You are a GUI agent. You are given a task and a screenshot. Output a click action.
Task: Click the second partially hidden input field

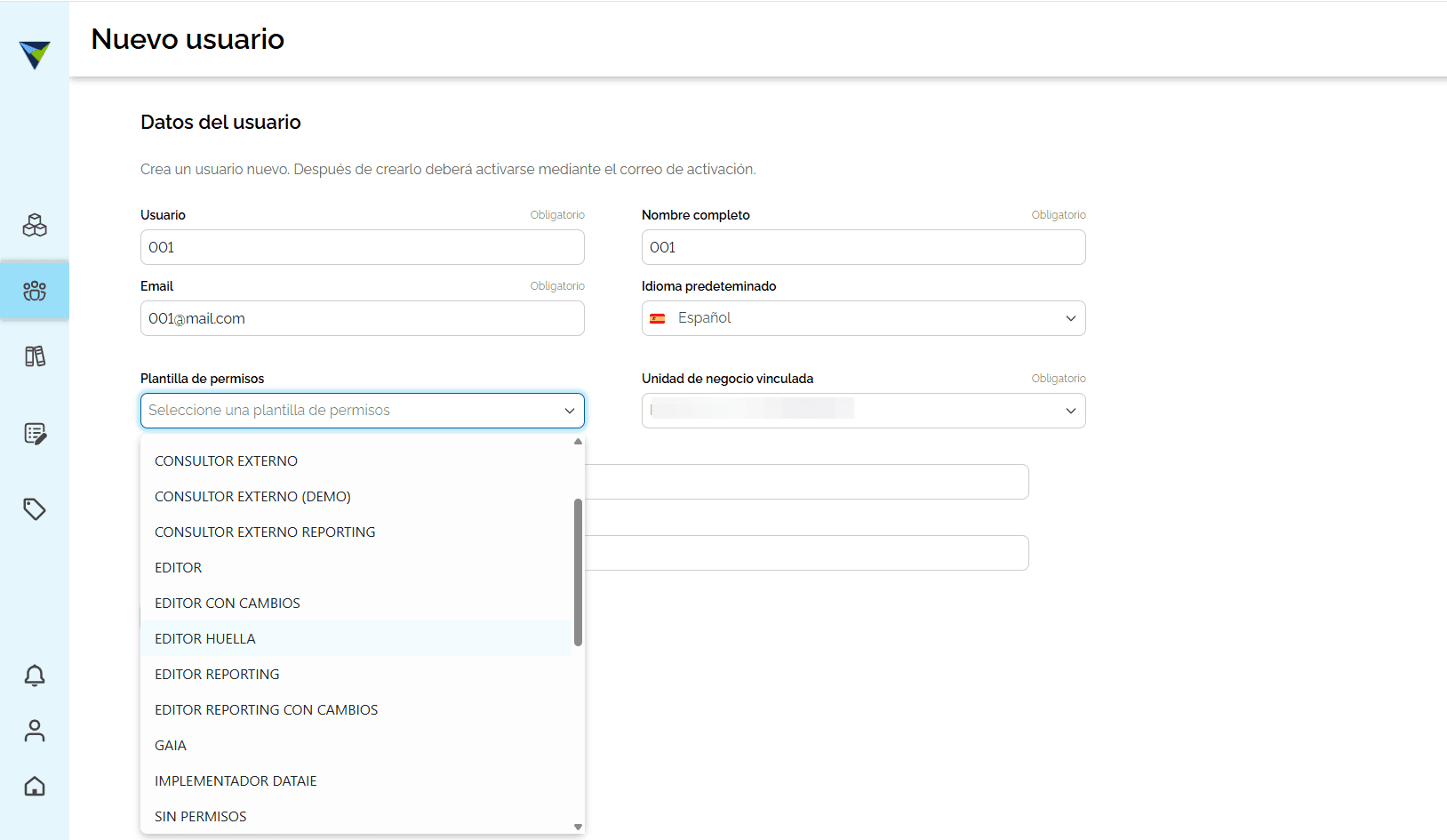click(807, 553)
